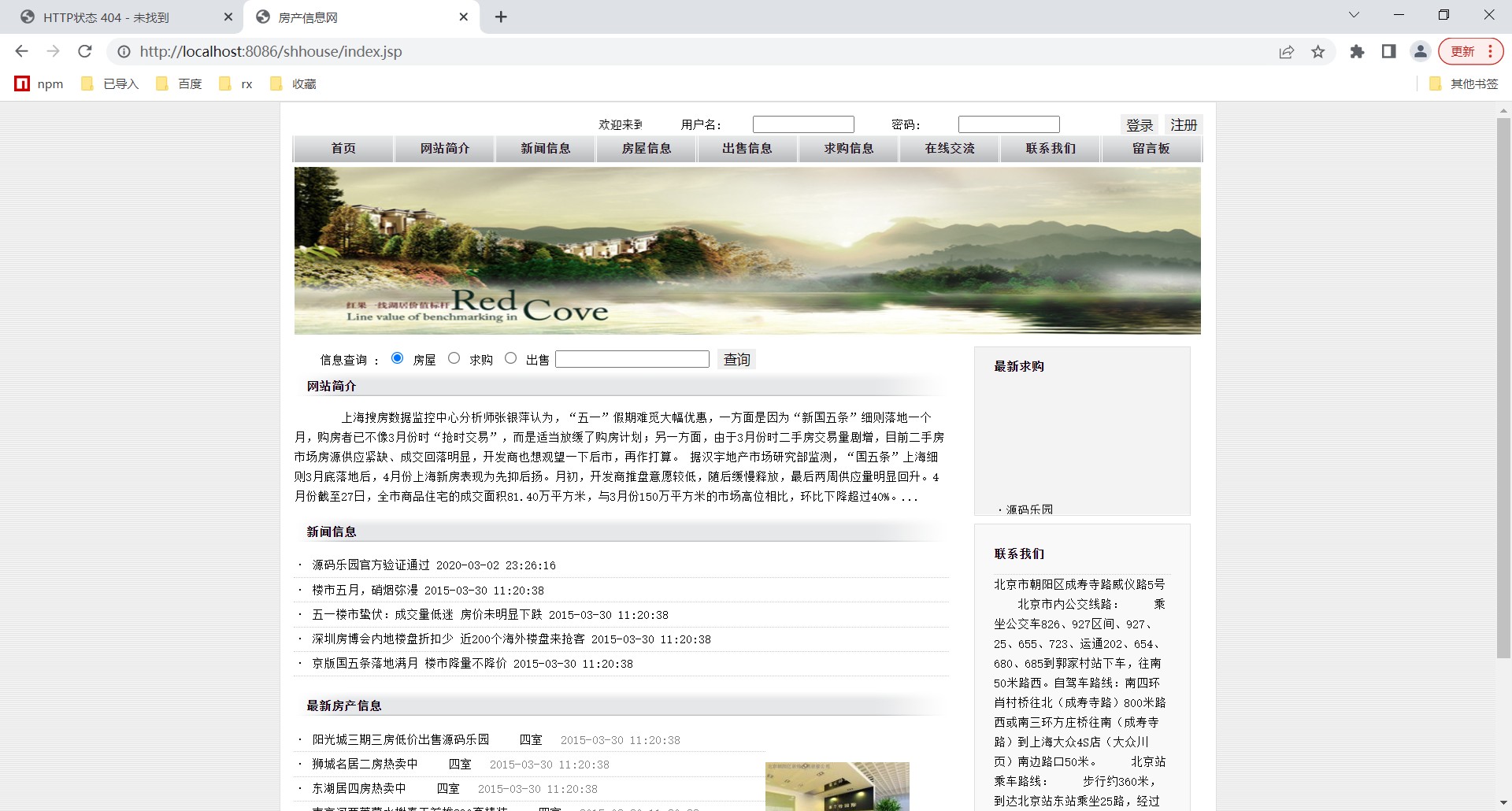Open the 在线交流 menu item

[949, 148]
